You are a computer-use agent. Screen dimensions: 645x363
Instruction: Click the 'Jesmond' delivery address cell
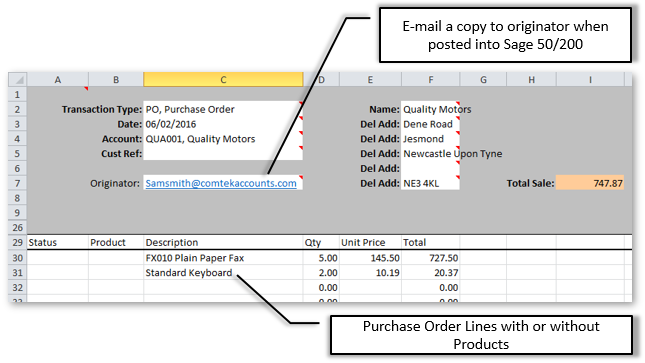(430, 139)
